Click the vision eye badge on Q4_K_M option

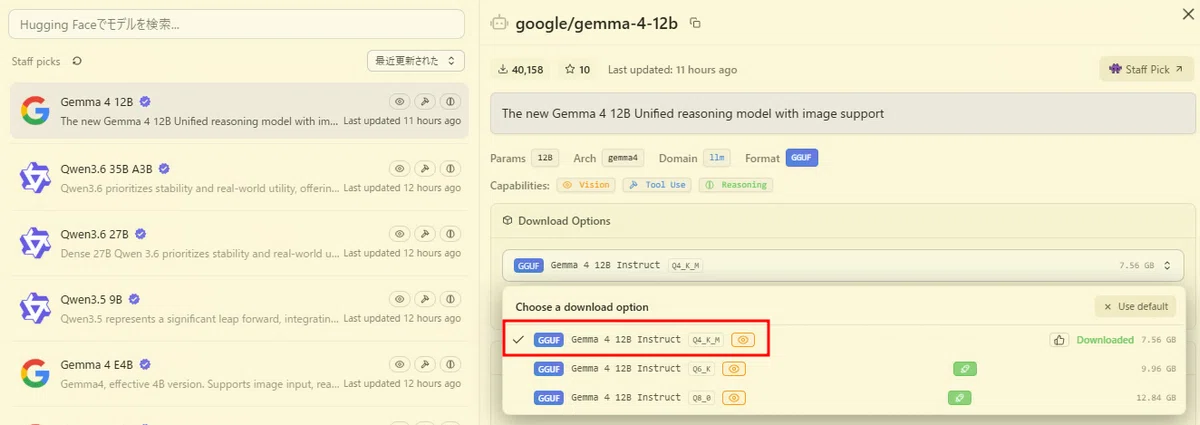tap(741, 340)
